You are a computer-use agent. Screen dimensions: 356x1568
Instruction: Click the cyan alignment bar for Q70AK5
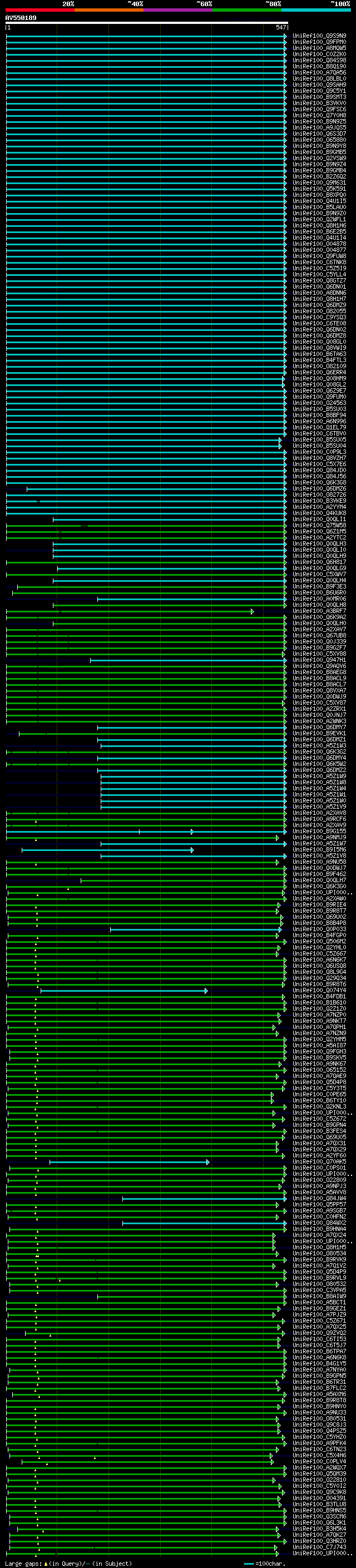(129, 1162)
